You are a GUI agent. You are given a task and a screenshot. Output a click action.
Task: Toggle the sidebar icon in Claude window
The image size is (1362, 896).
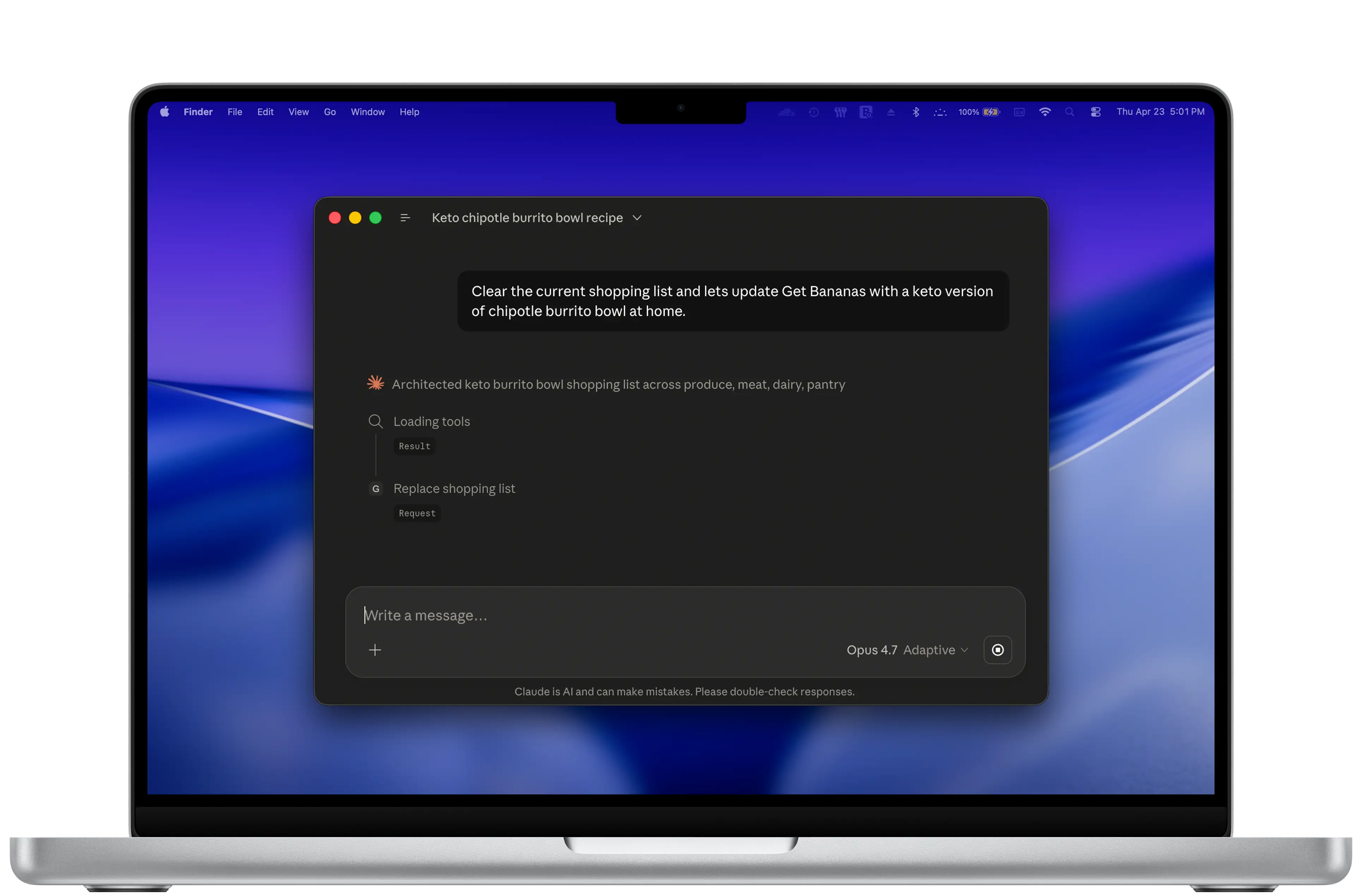(x=405, y=218)
